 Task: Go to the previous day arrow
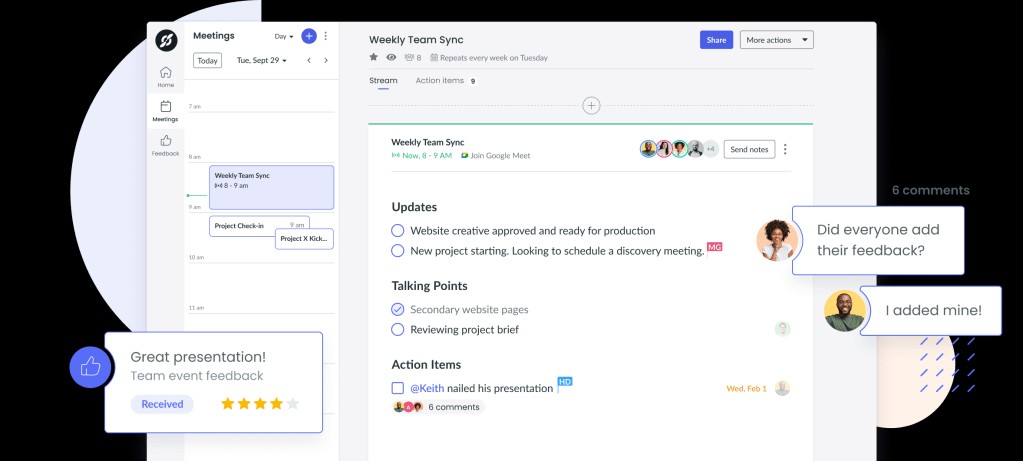(309, 61)
